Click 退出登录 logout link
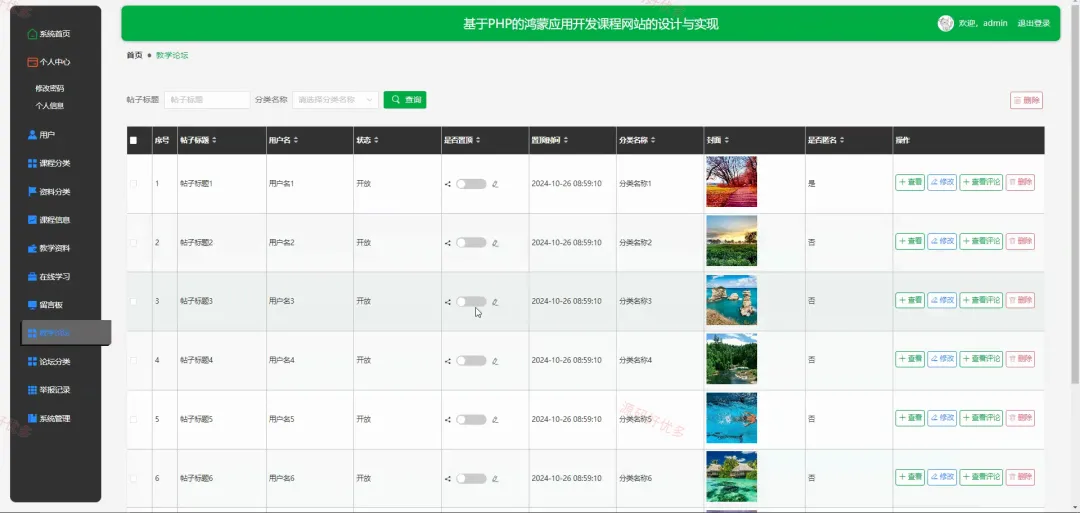 (1034, 23)
